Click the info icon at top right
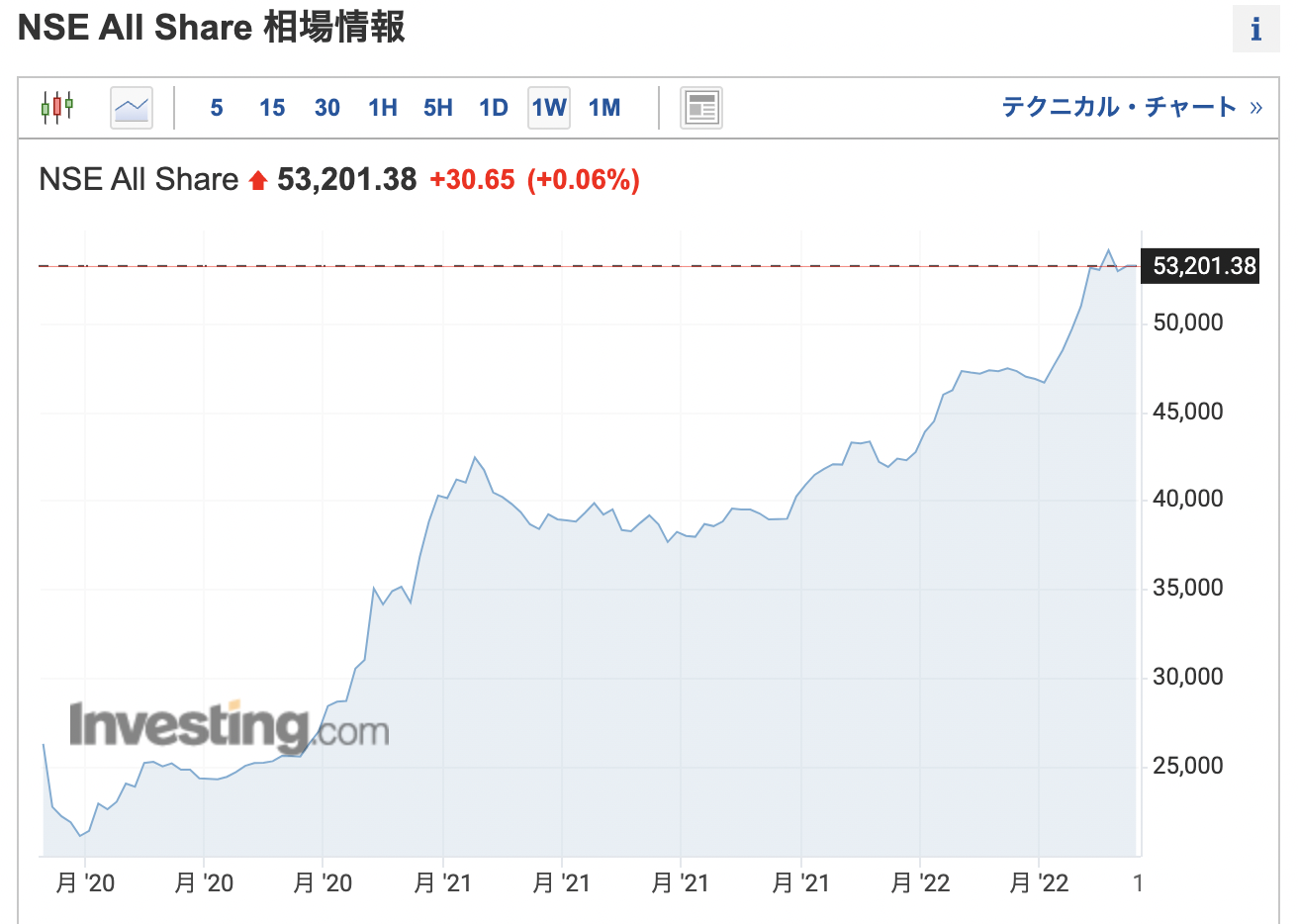The width and height of the screenshot is (1298, 924). point(1256,29)
